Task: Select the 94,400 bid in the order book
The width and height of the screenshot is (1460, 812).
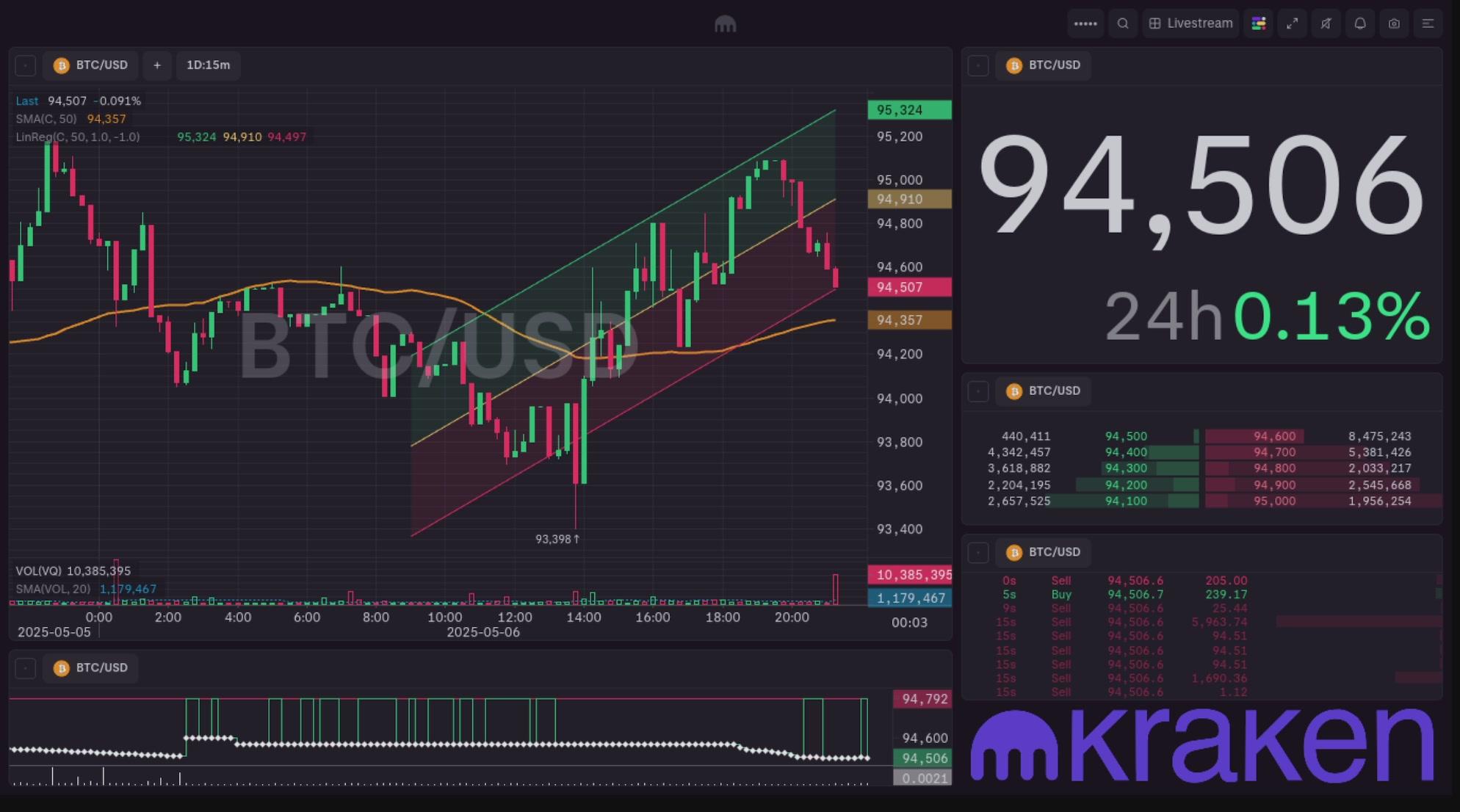Action: (1126, 453)
